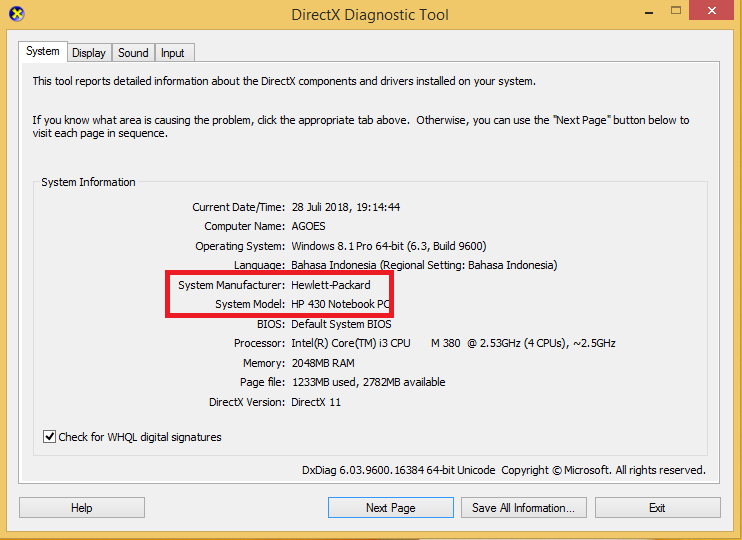Click the Operating System label

click(x=240, y=246)
